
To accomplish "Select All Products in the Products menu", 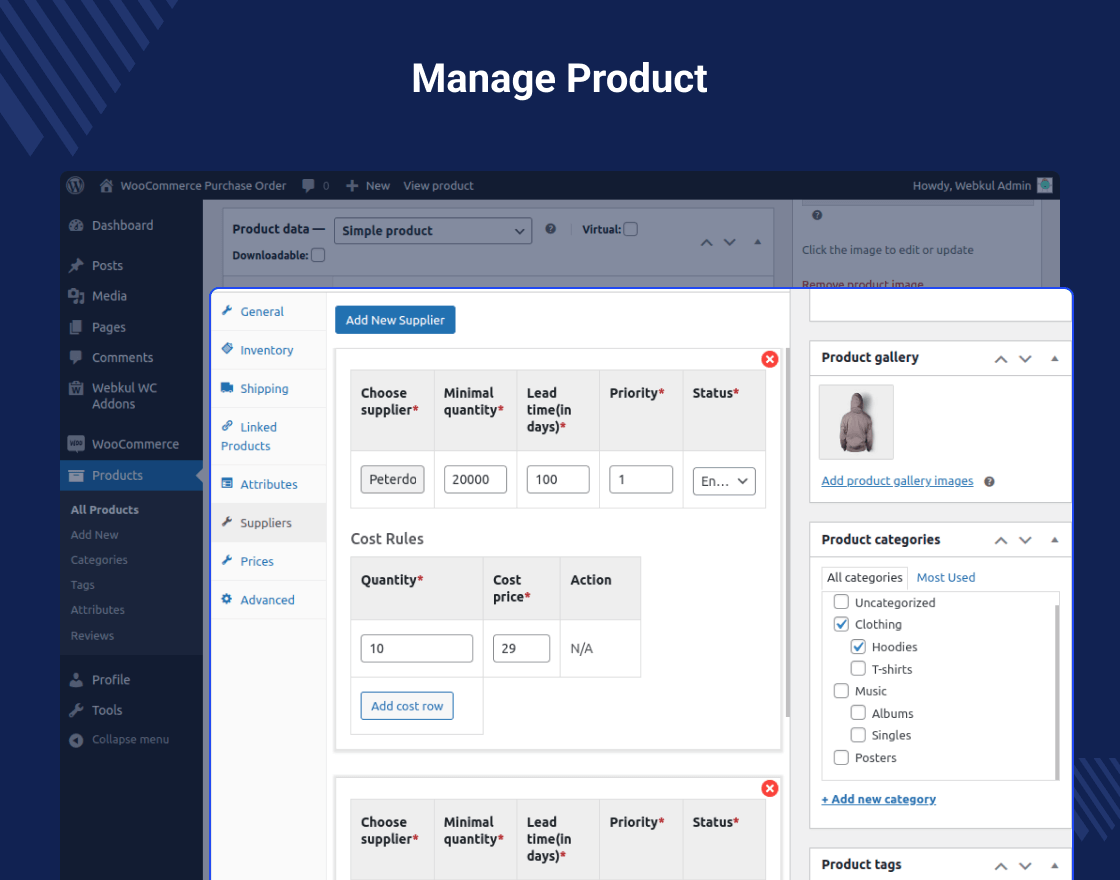I will (104, 509).
